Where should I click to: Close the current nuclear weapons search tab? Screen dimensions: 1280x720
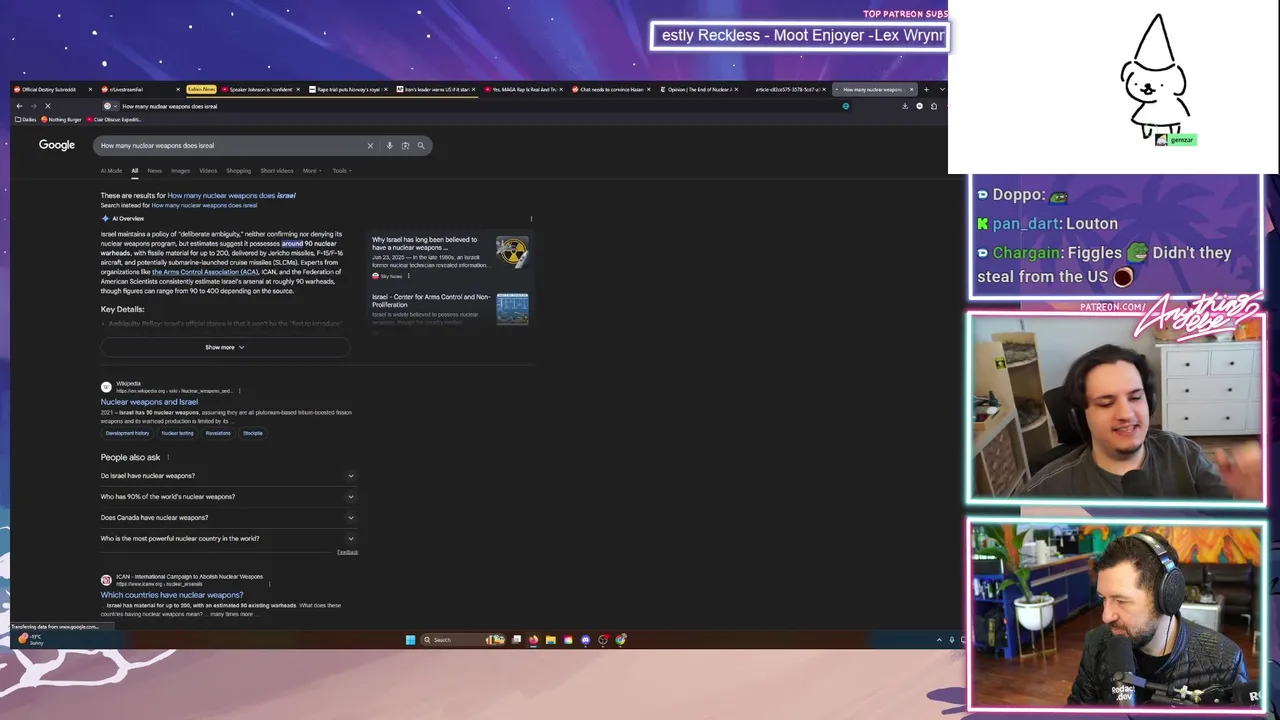coord(911,89)
